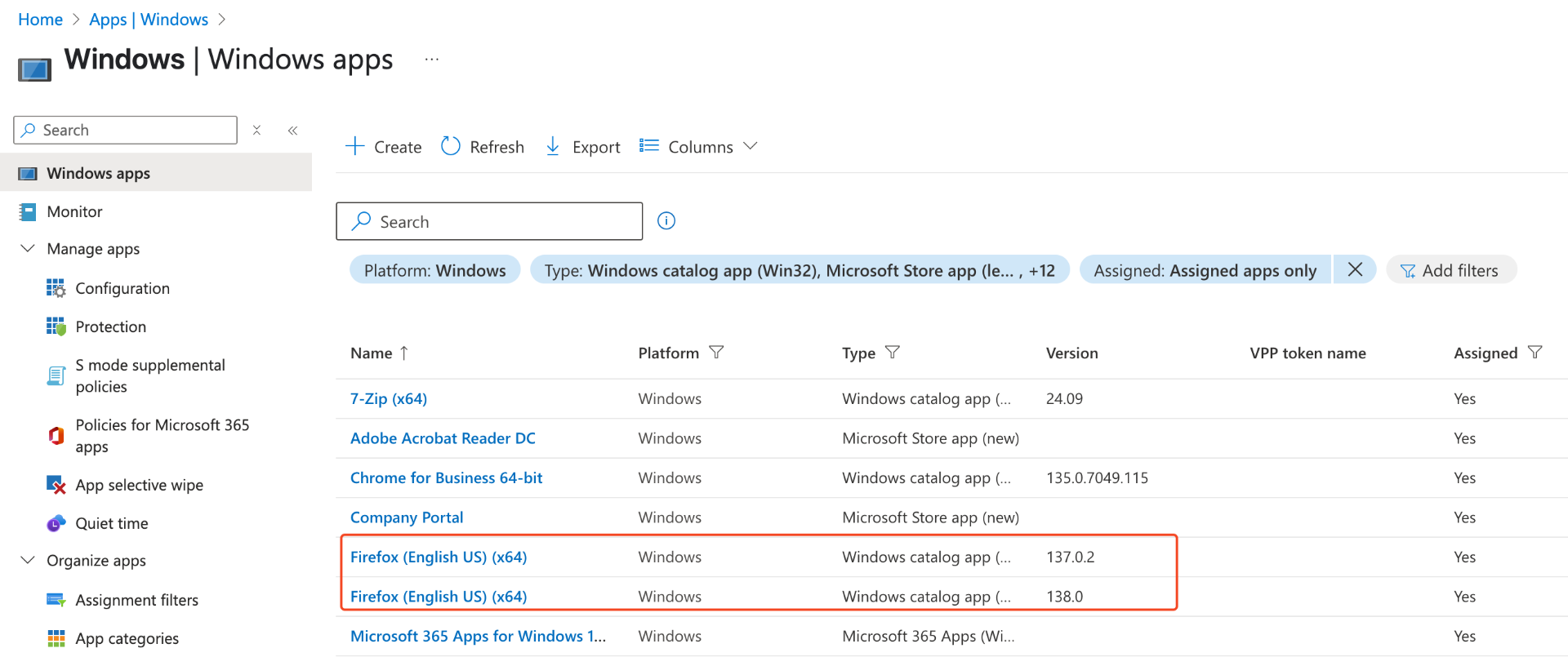This screenshot has height=666, width=1568.
Task: Sort by Name using arrow icon
Action: click(403, 353)
